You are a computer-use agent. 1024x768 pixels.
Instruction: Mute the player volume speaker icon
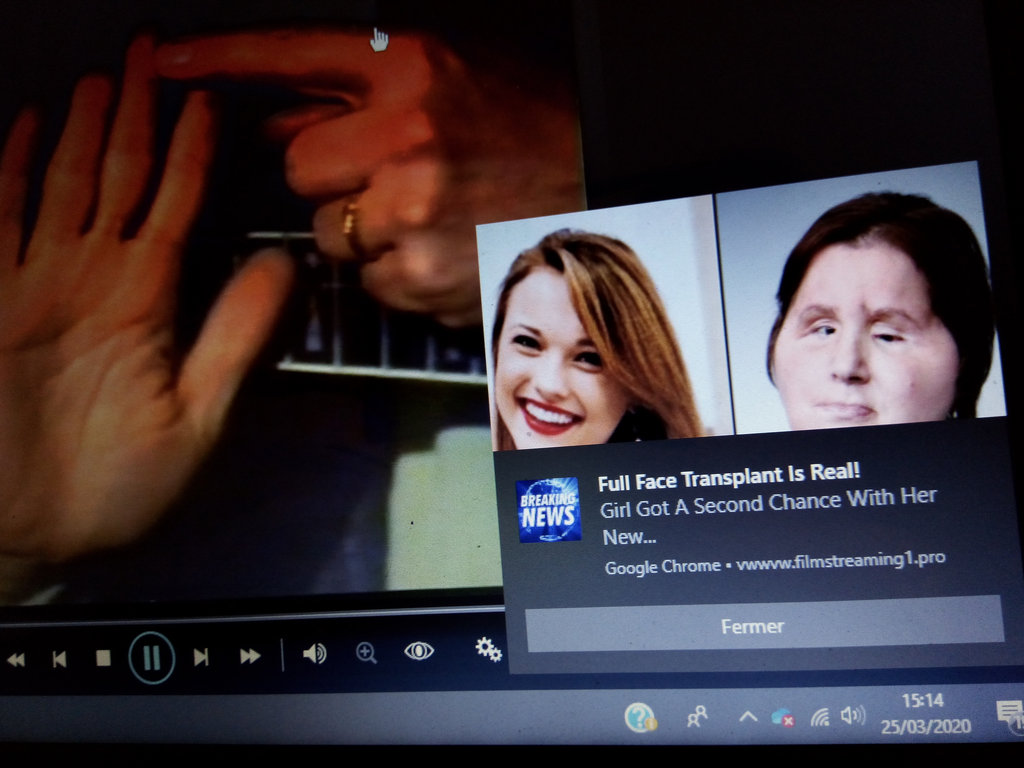[x=315, y=653]
